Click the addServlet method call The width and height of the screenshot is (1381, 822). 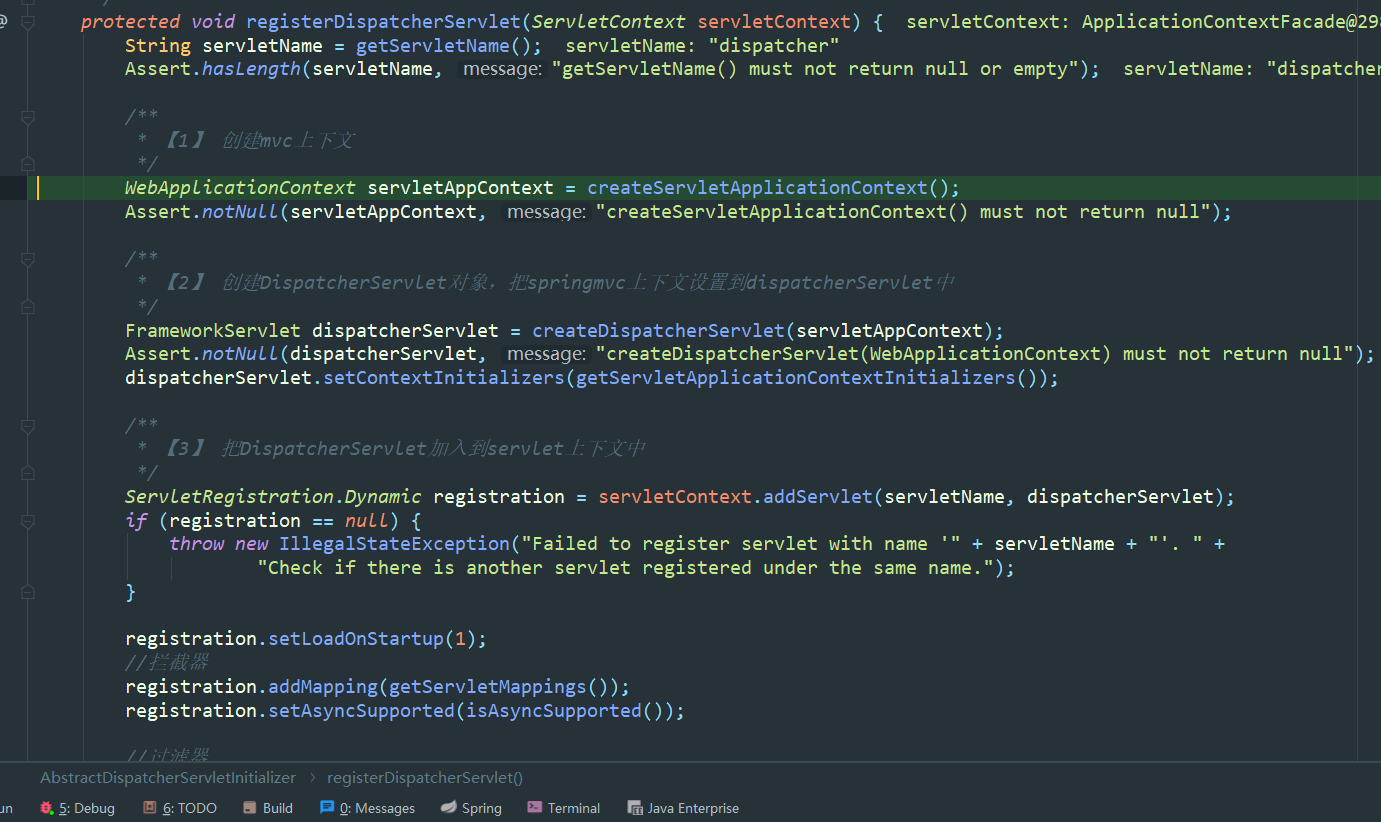tap(818, 497)
